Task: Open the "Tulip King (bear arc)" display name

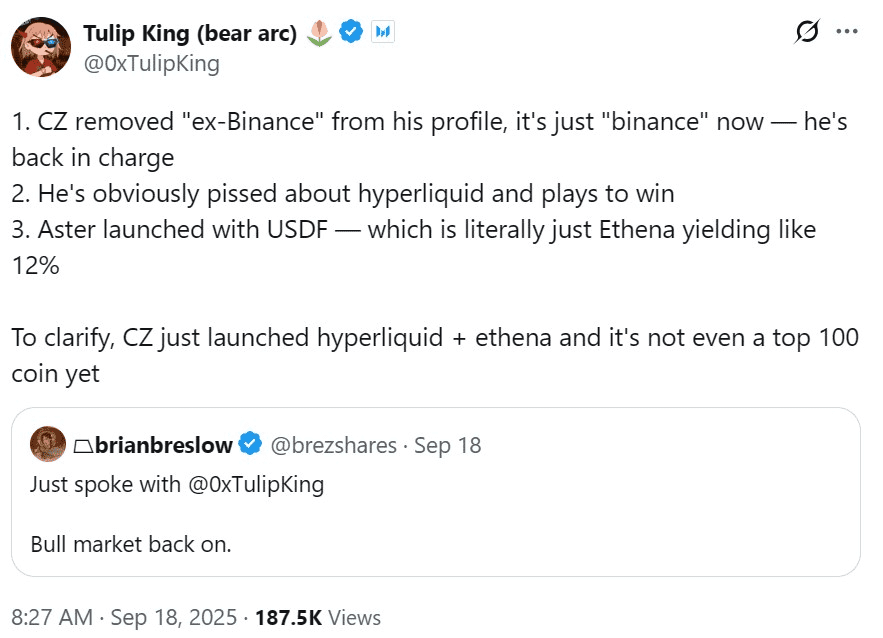Action: [190, 33]
